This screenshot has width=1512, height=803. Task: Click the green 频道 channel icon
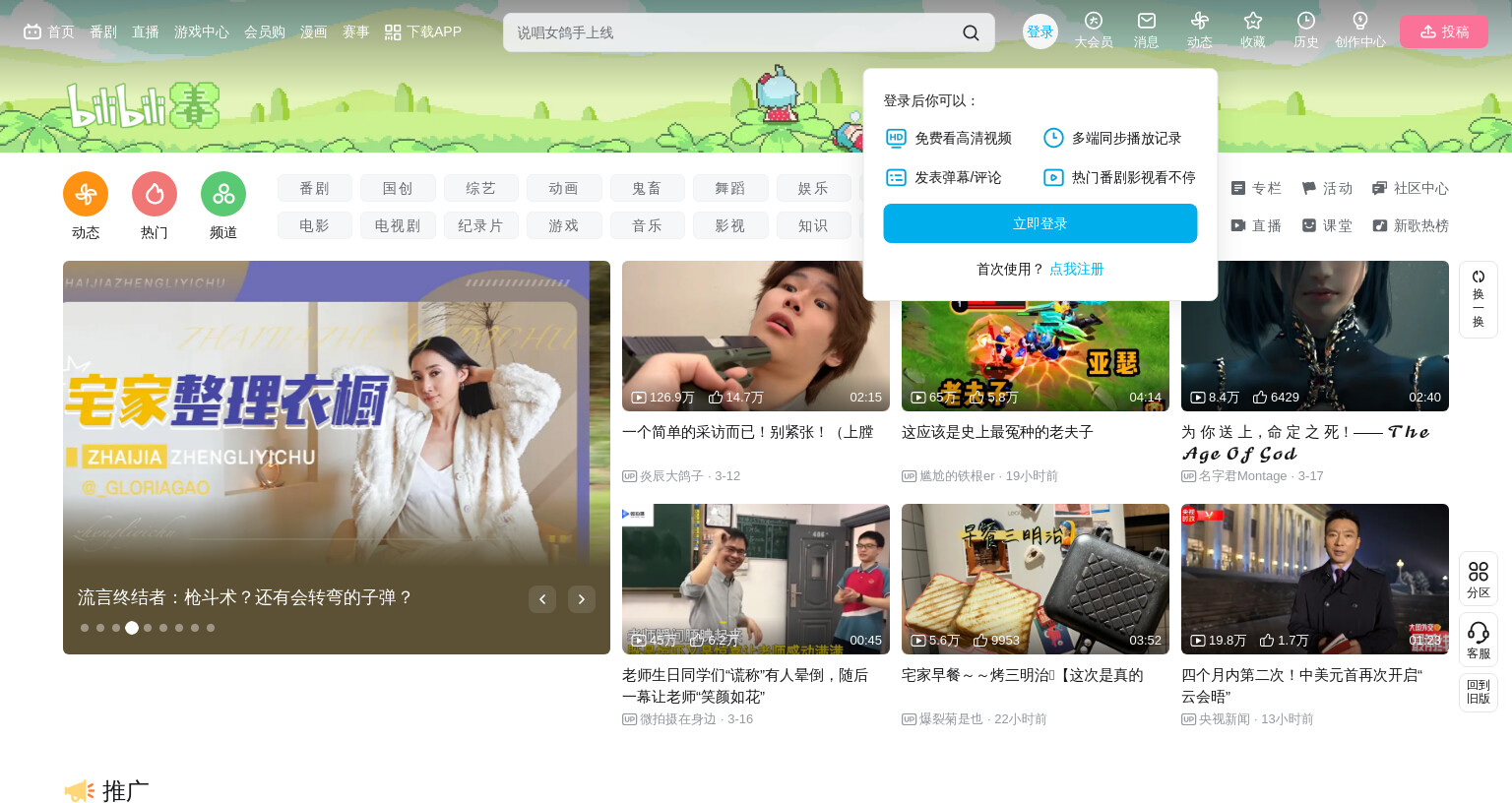pyautogui.click(x=223, y=194)
